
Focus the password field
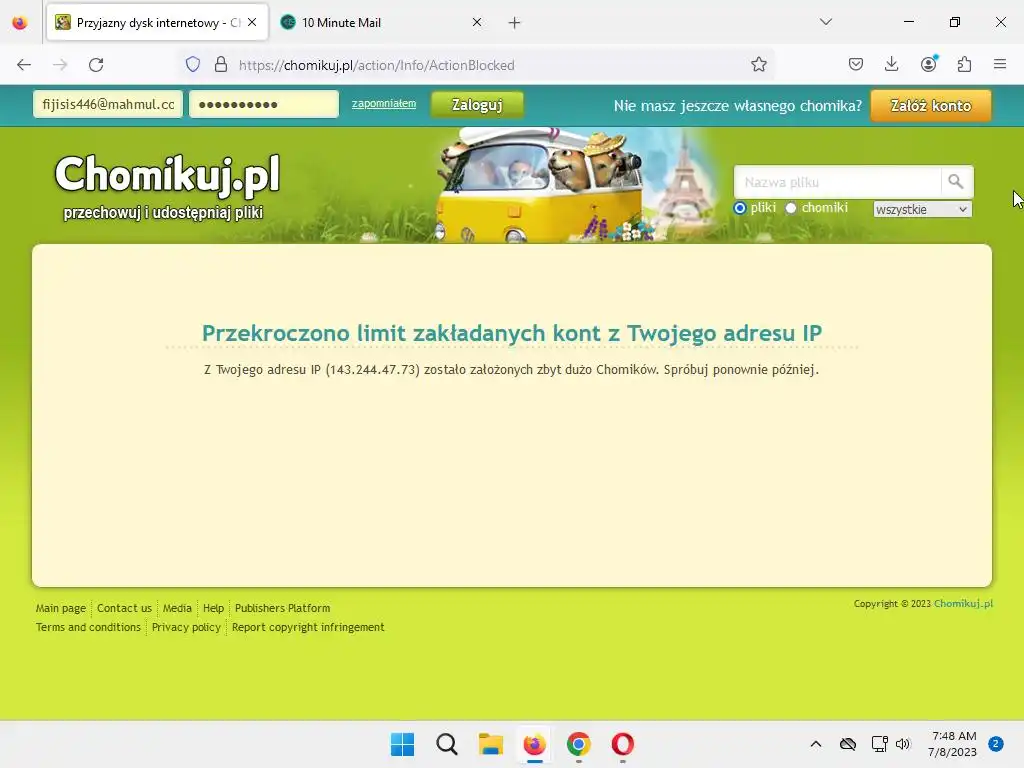264,104
